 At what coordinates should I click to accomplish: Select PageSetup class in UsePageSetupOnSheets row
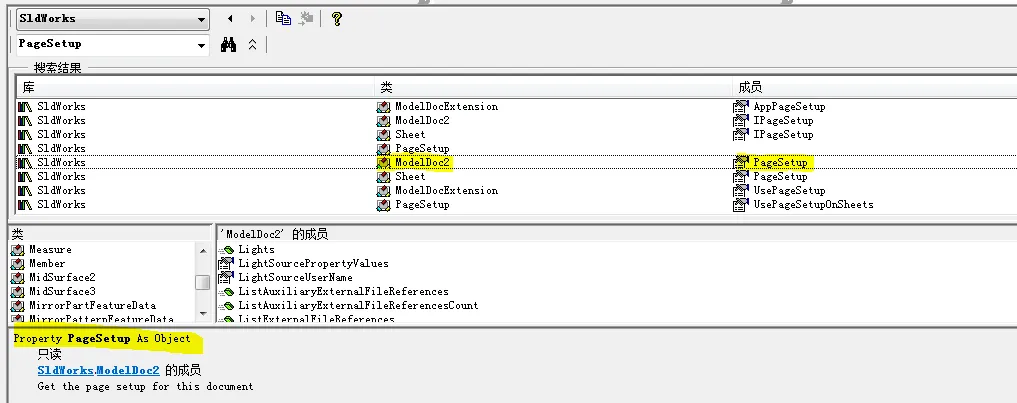422,204
